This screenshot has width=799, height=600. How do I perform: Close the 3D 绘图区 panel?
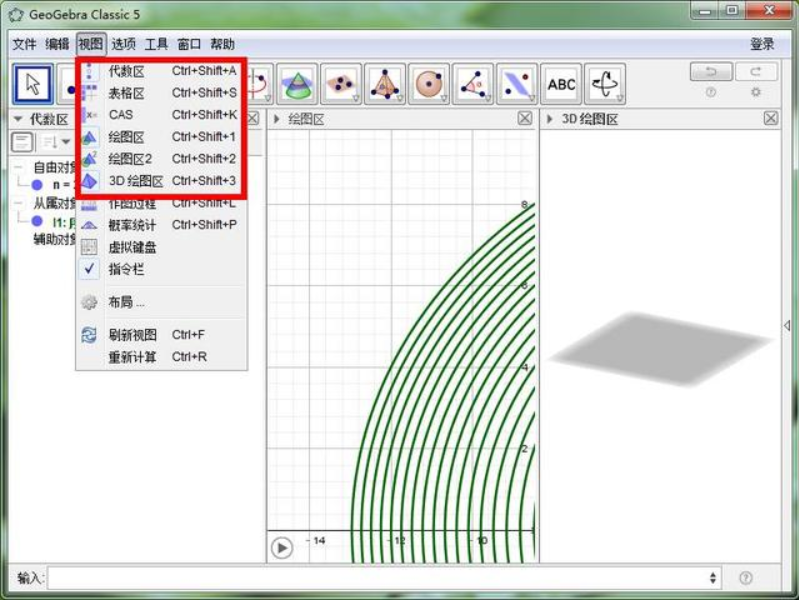771,119
